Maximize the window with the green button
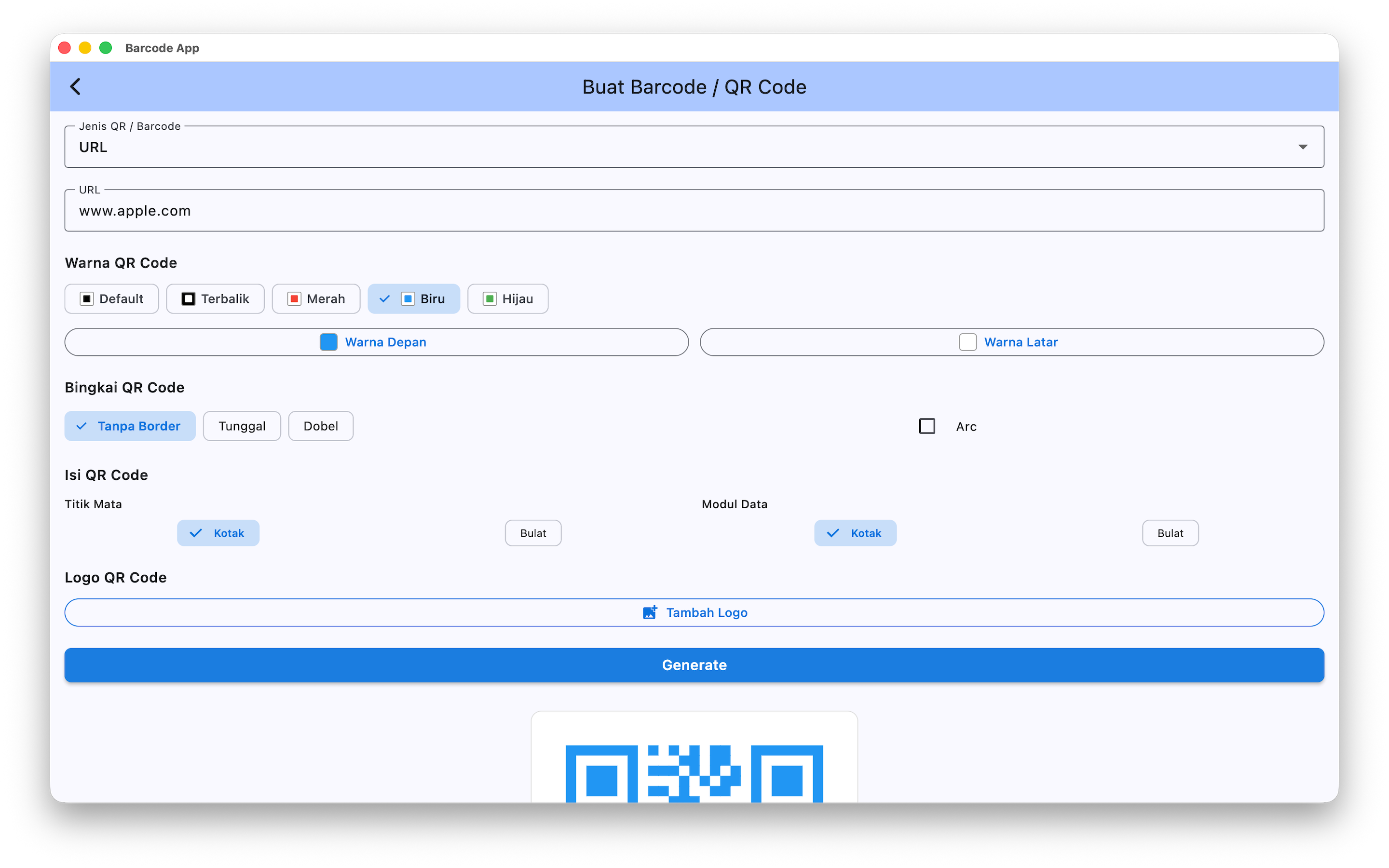The width and height of the screenshot is (1389, 868). click(106, 48)
